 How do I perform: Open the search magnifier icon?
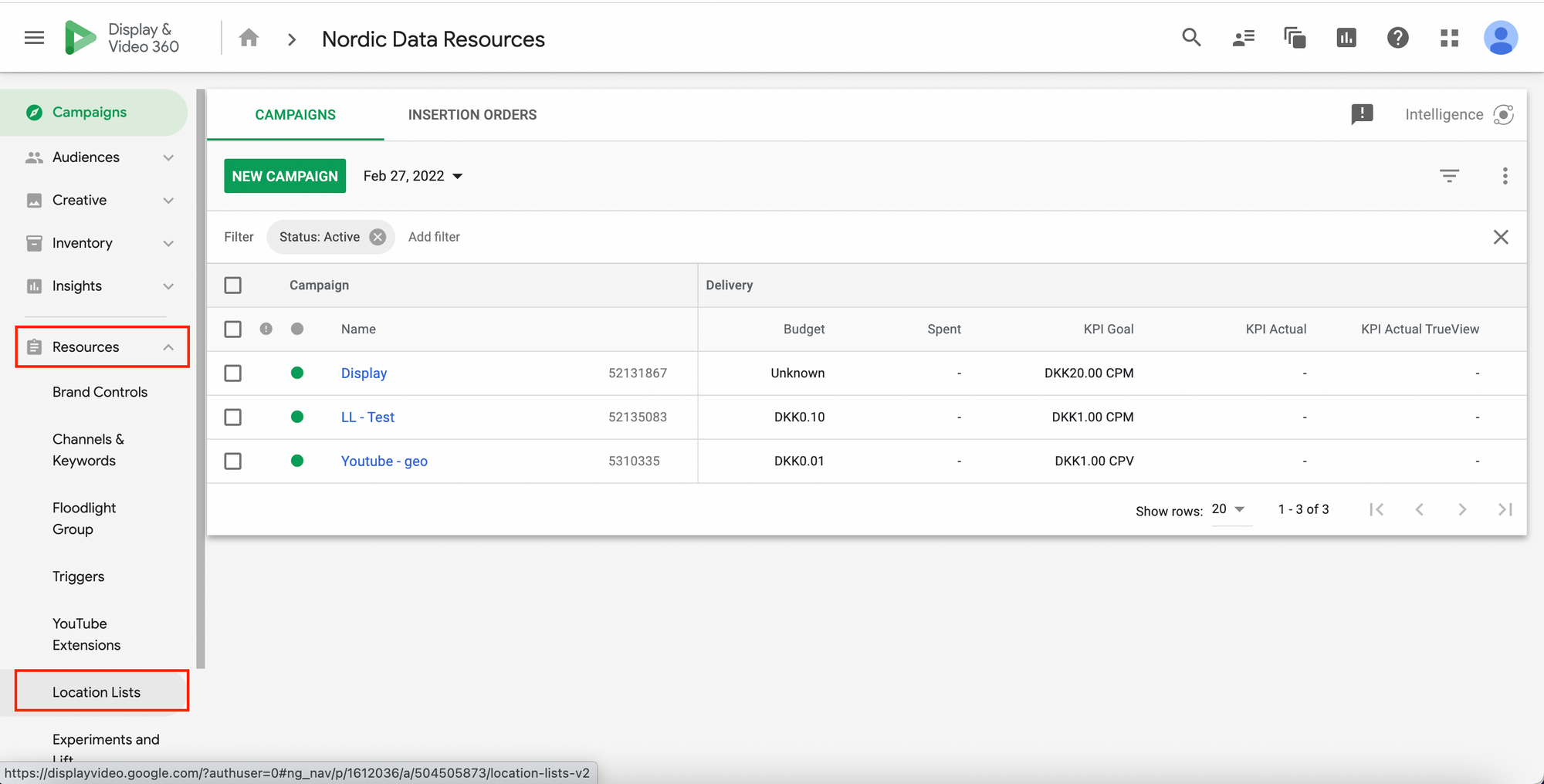1191,38
